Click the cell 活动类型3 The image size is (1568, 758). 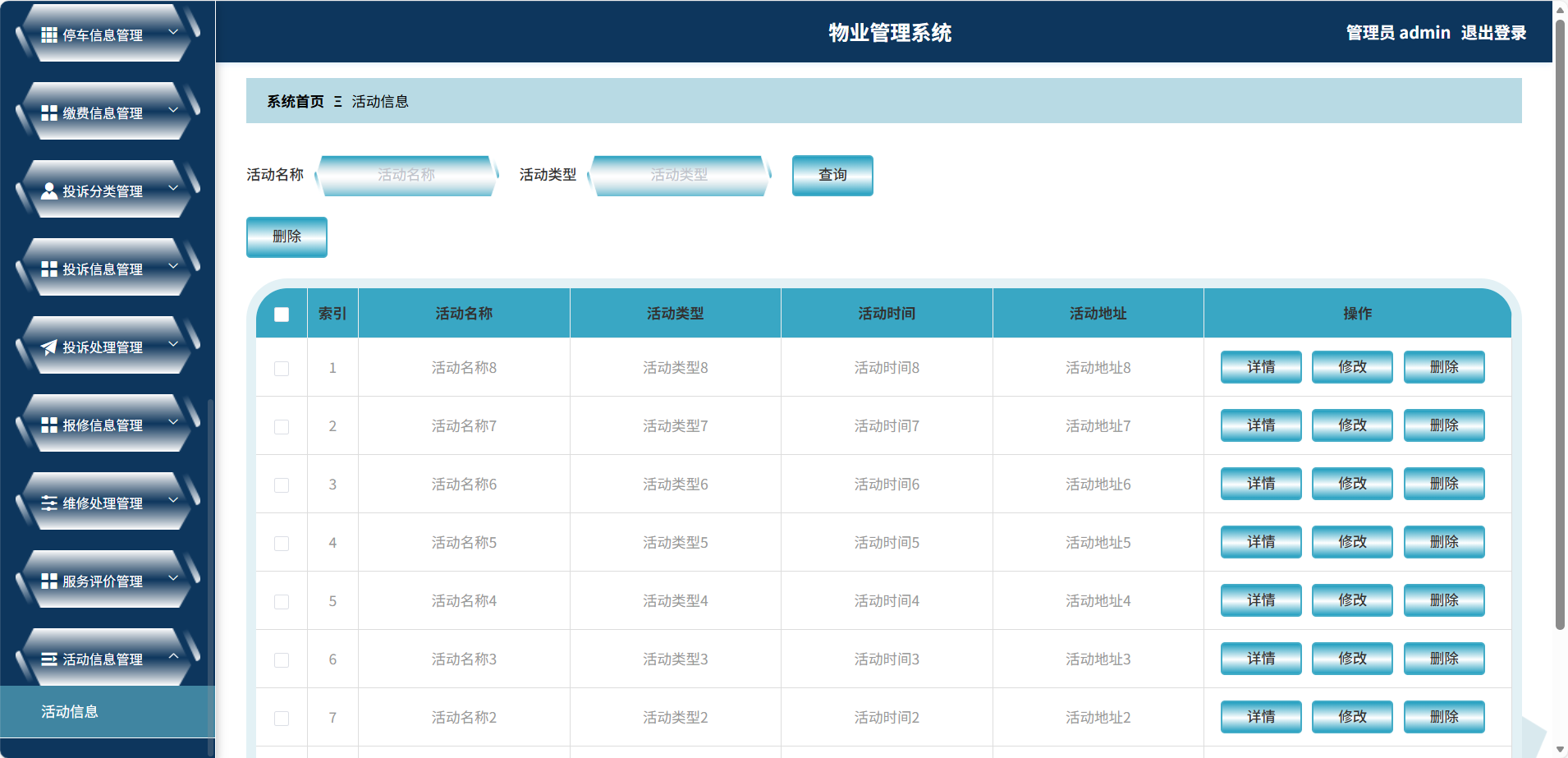pos(675,659)
